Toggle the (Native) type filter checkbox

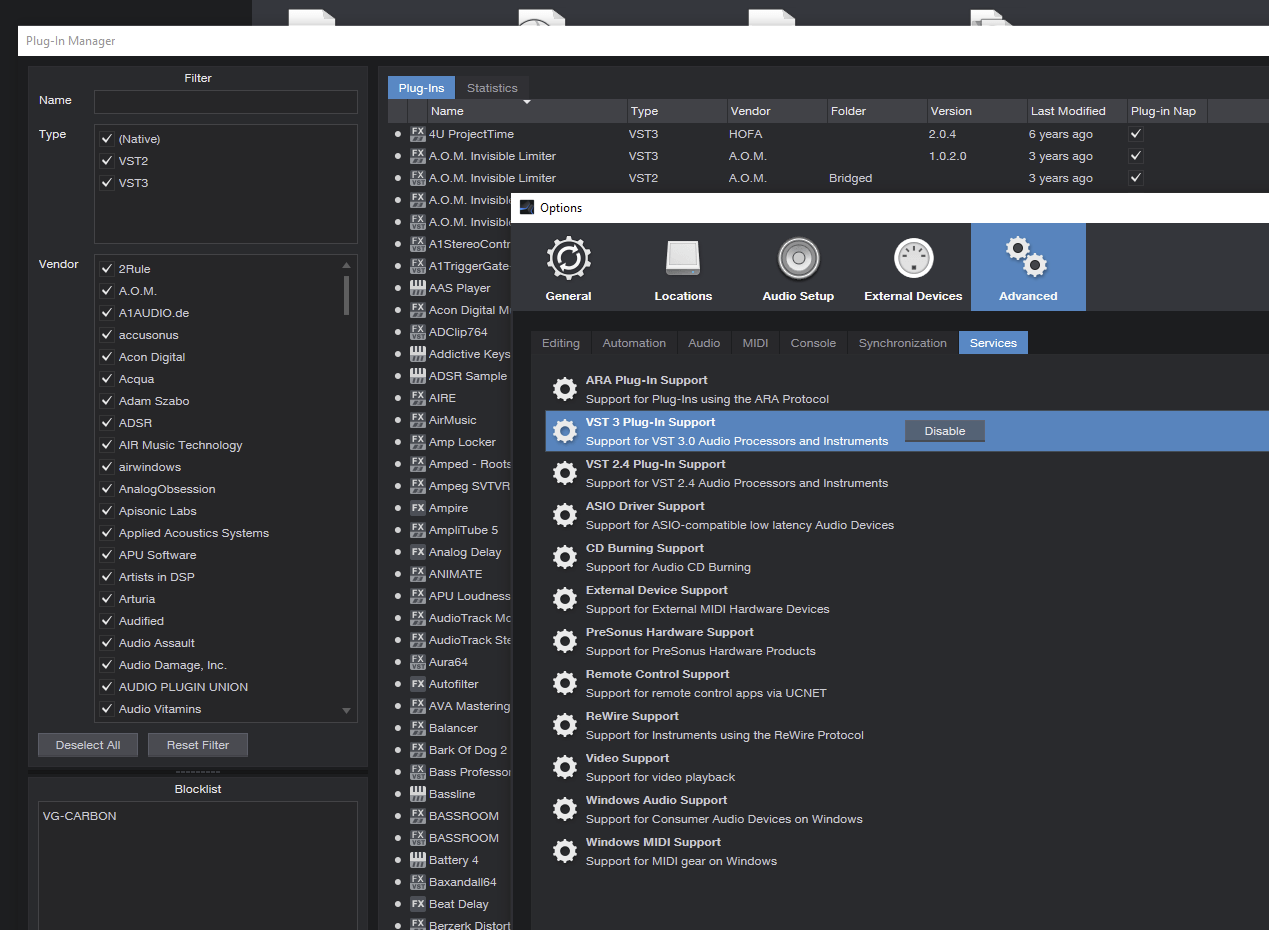pos(107,139)
